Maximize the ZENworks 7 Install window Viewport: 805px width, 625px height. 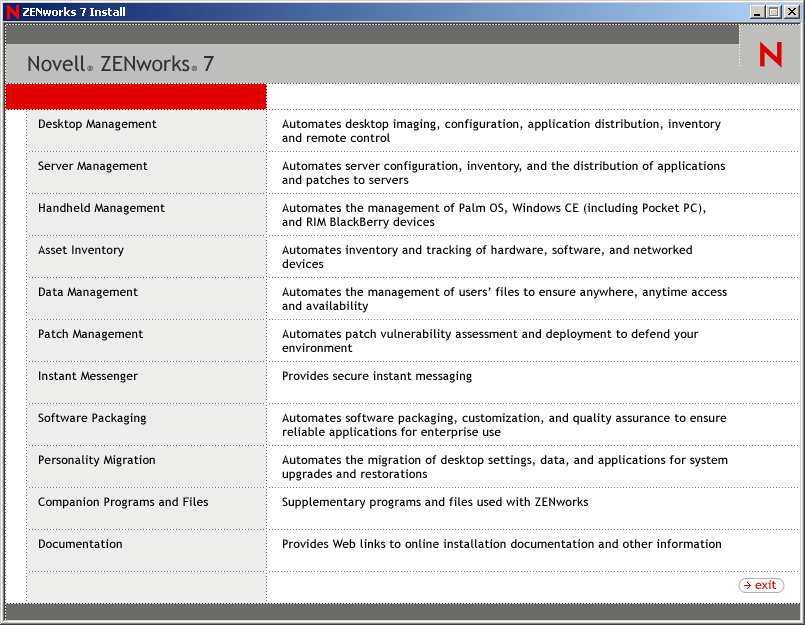[777, 11]
